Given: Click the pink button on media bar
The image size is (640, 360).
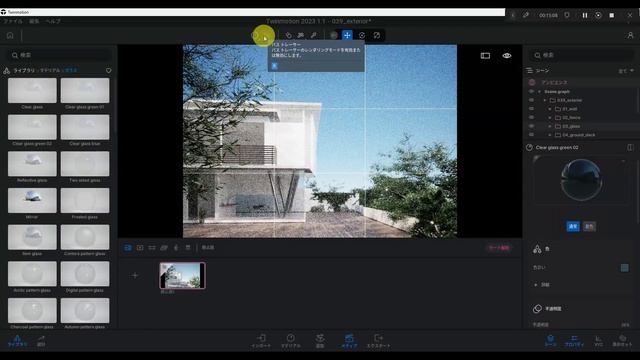Looking at the screenshot, I should 499,248.
